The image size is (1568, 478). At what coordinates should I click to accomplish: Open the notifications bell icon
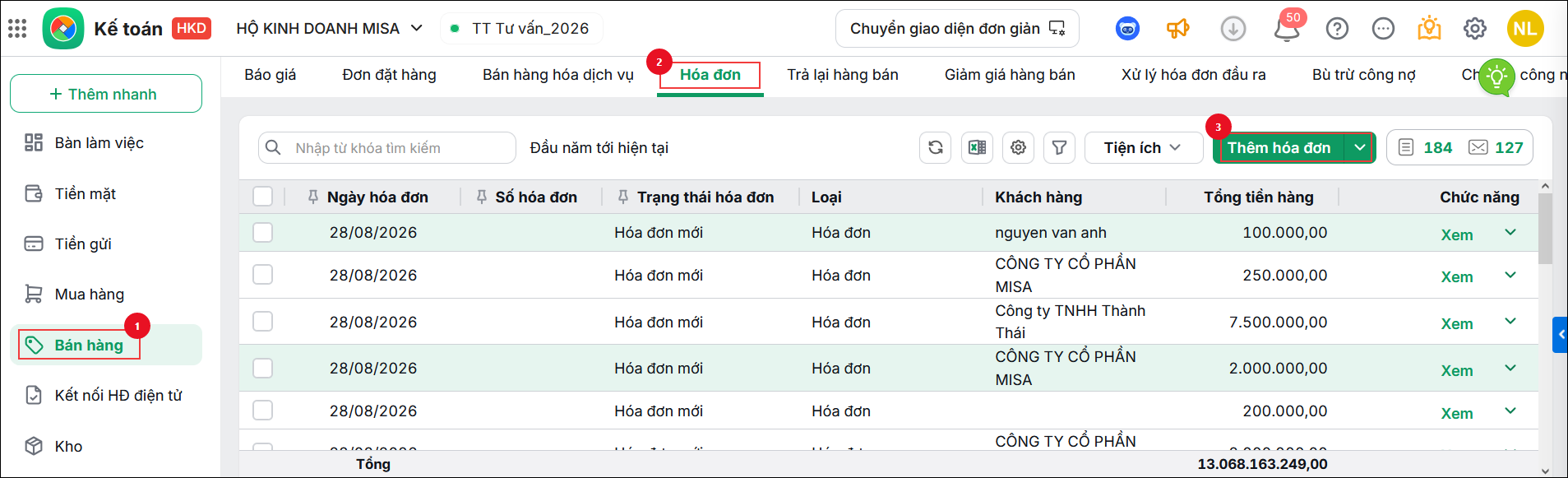1287,29
